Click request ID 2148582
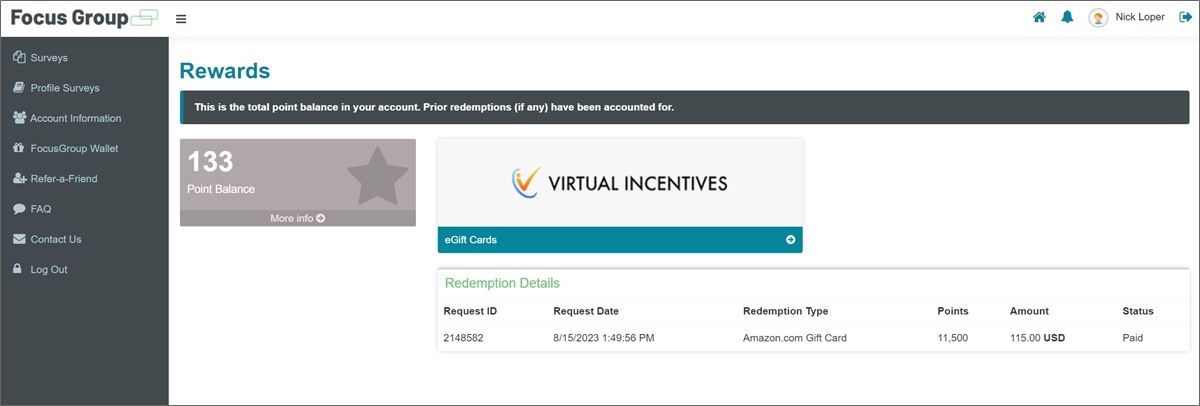 pos(463,338)
